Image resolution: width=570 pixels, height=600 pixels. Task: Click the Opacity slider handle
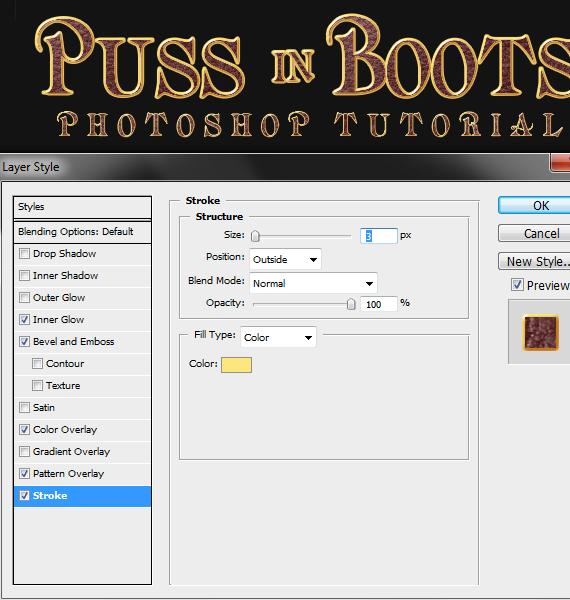351,304
